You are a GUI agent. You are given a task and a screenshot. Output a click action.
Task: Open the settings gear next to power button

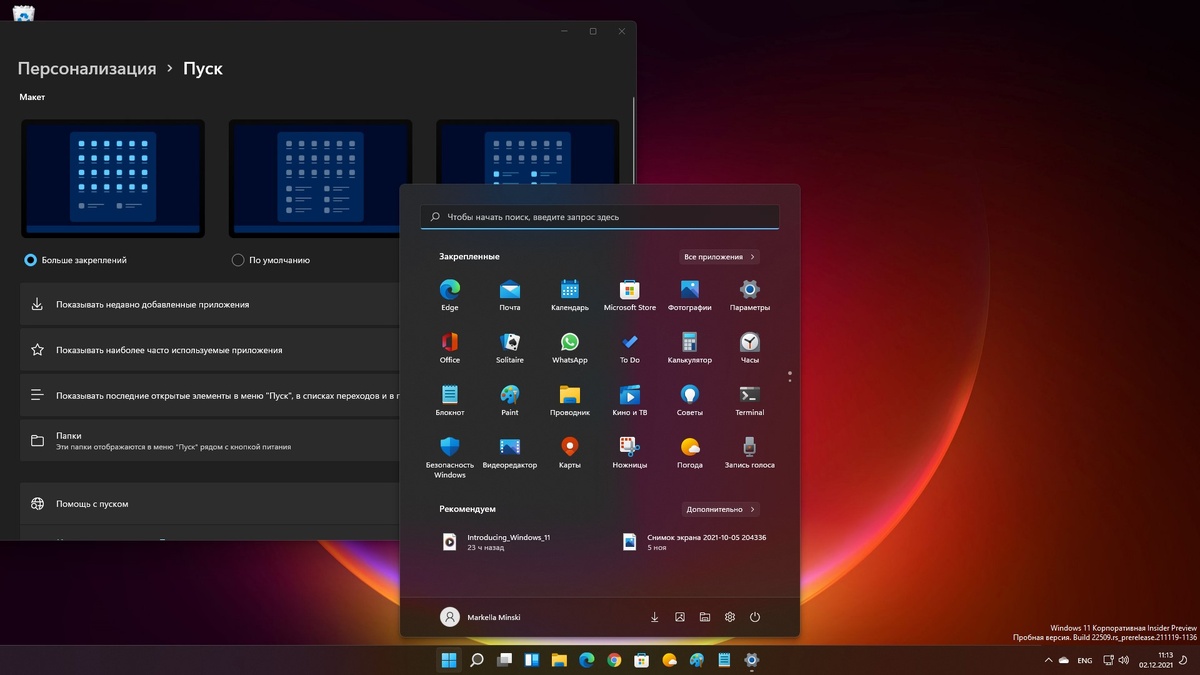730,617
